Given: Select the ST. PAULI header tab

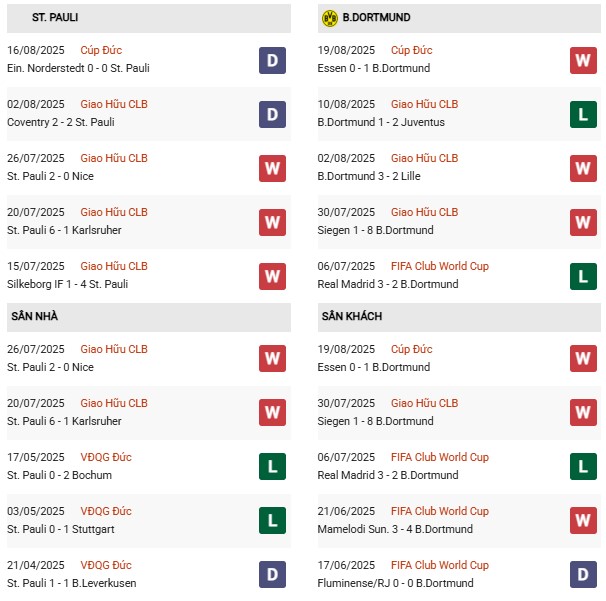Looking at the screenshot, I should click(x=55, y=18).
